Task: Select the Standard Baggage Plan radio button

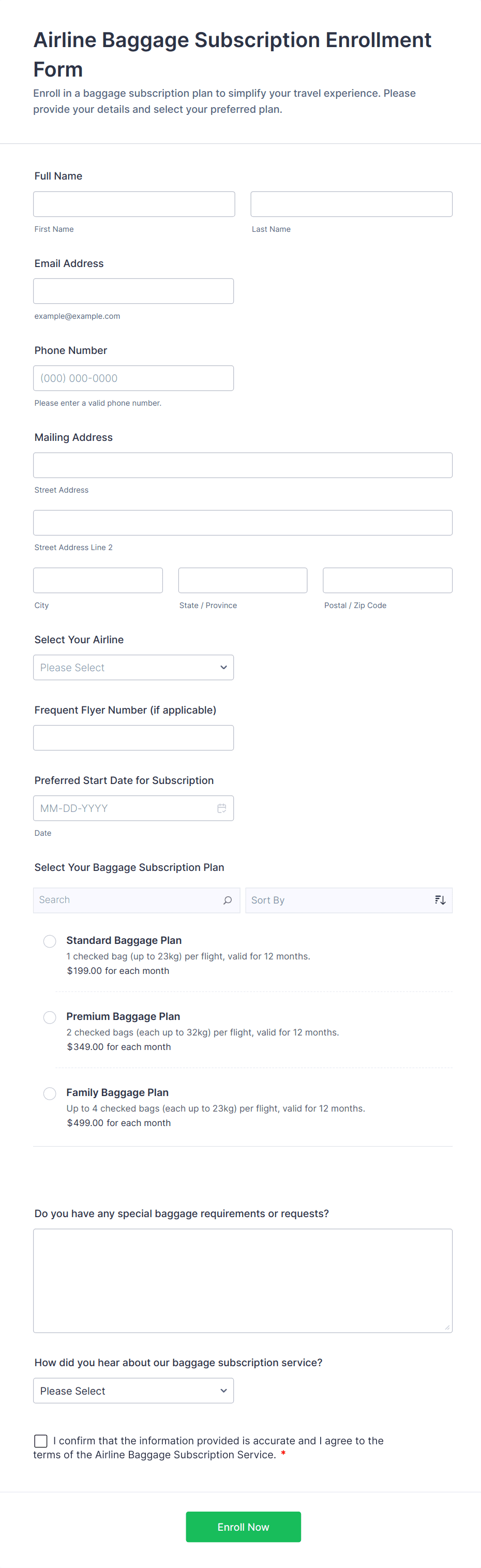Action: 50,941
